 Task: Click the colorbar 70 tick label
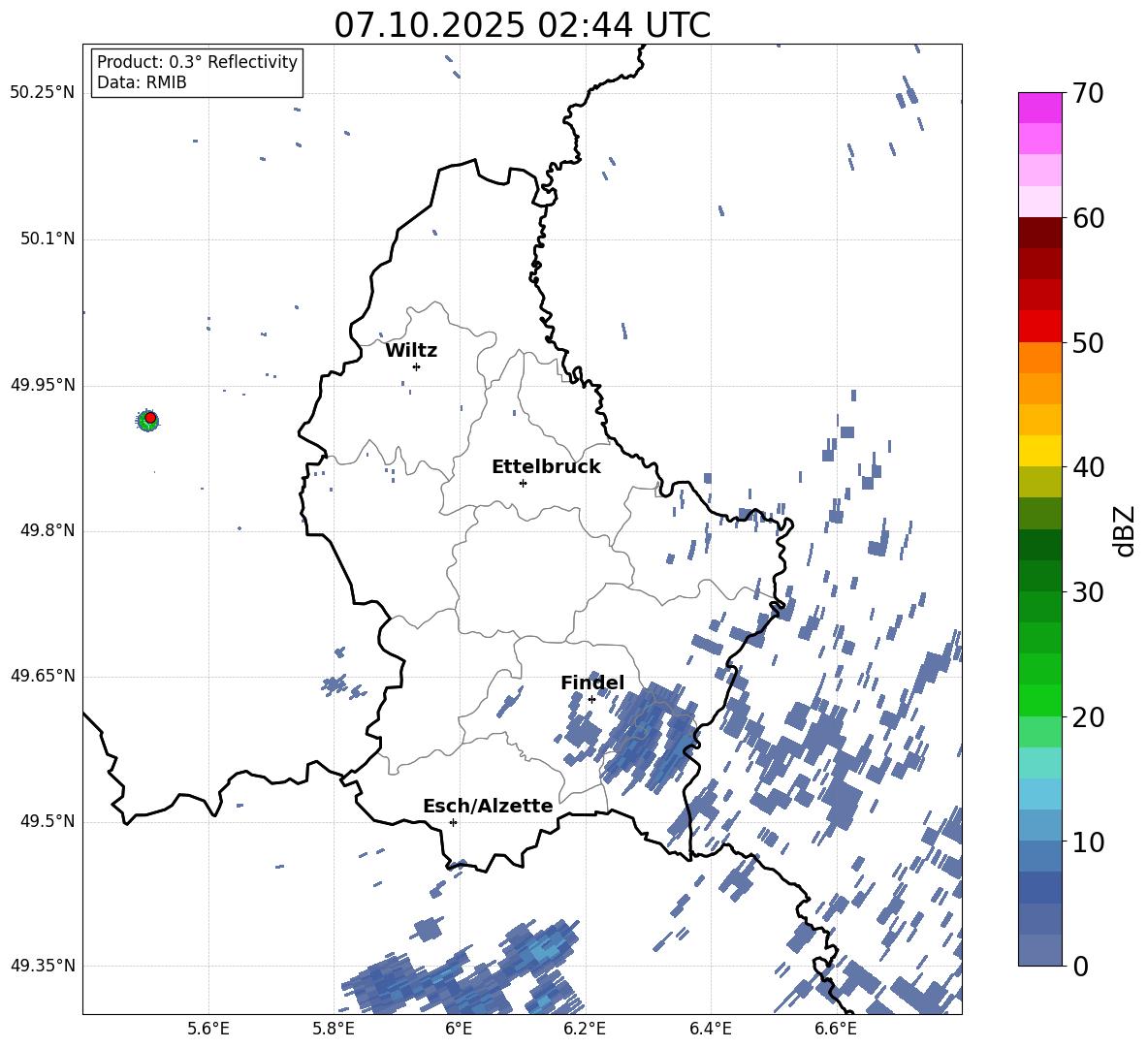(1088, 93)
